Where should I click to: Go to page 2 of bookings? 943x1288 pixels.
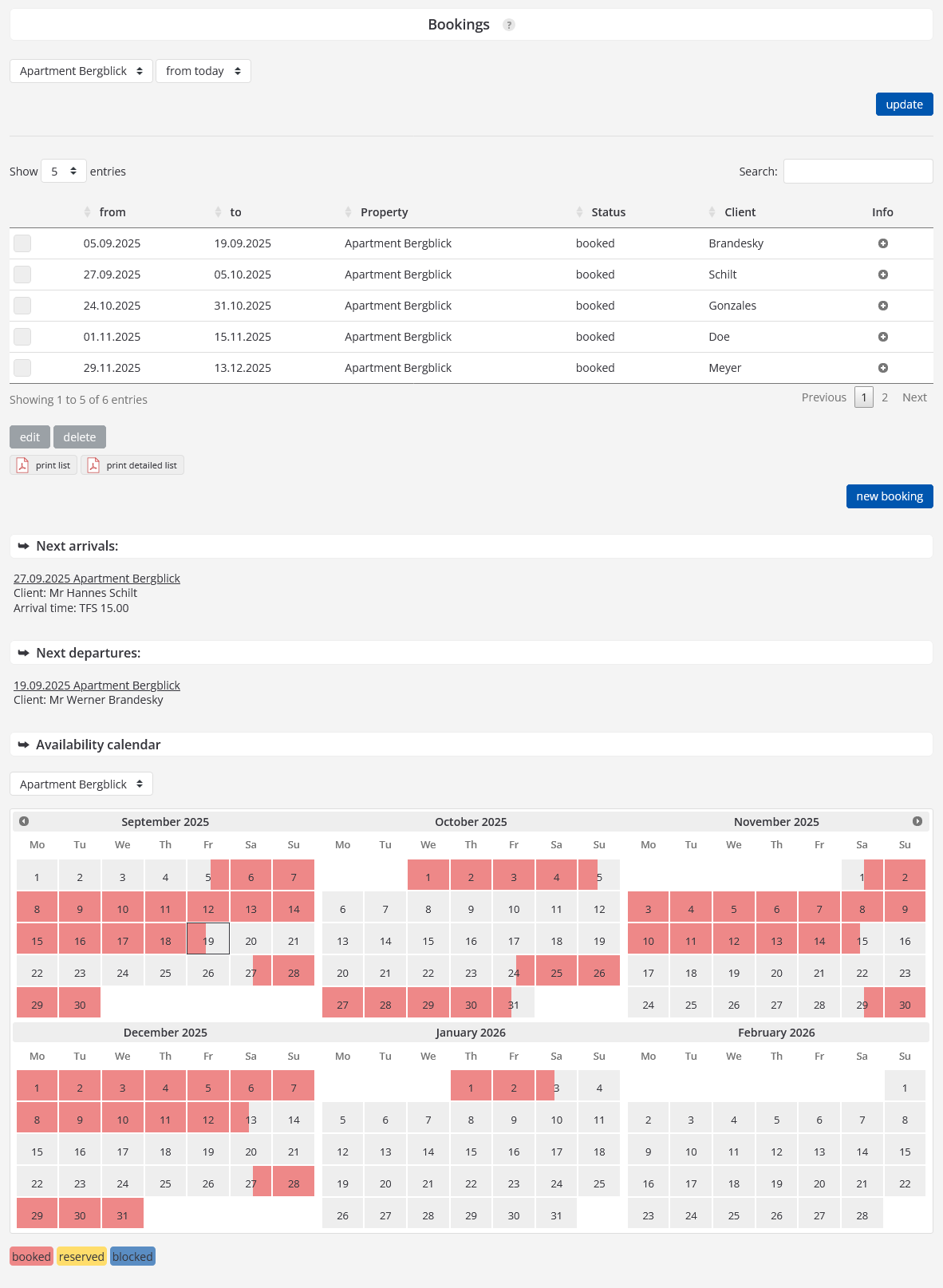885,397
